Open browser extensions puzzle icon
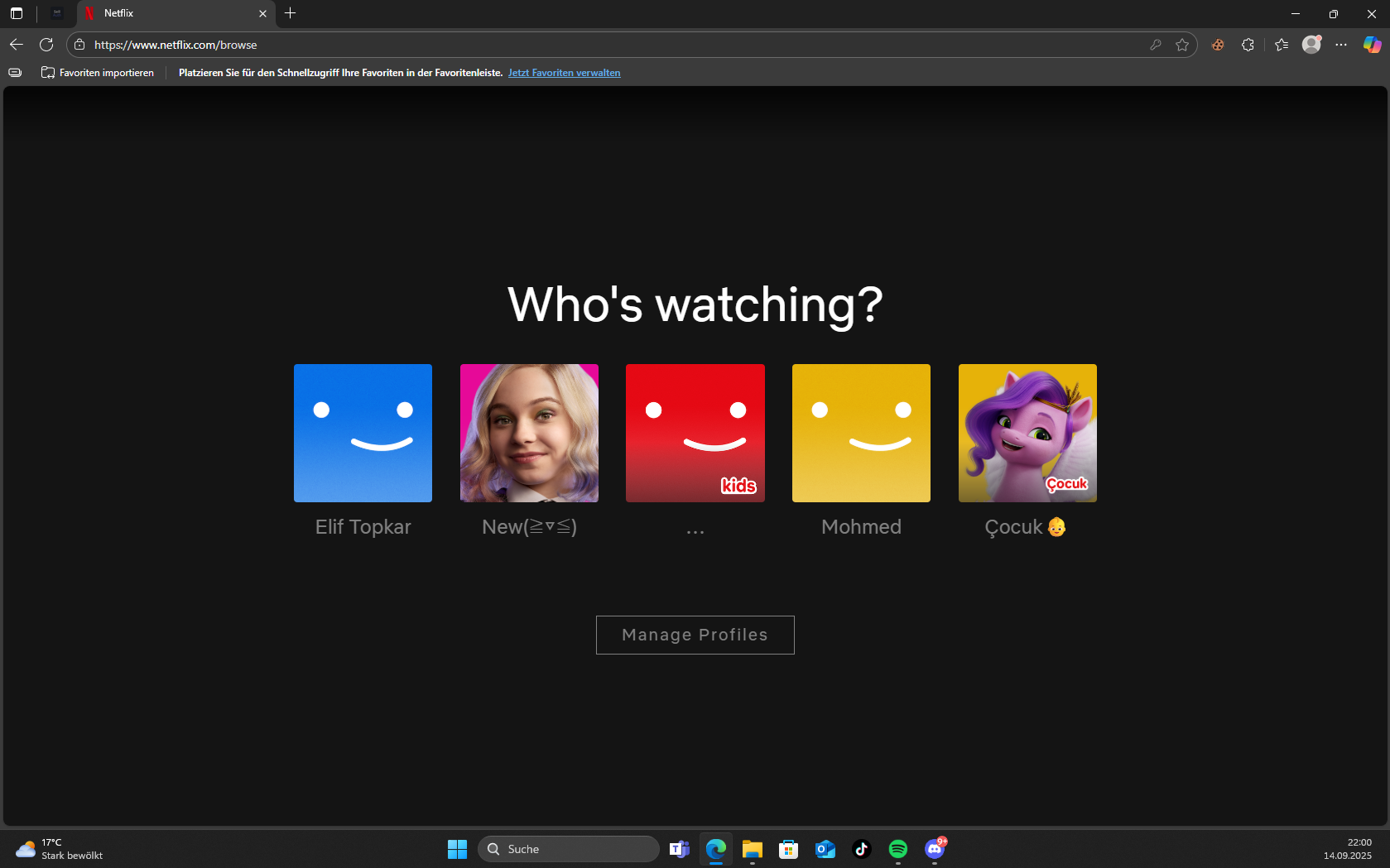Viewport: 1390px width, 868px height. point(1248,45)
